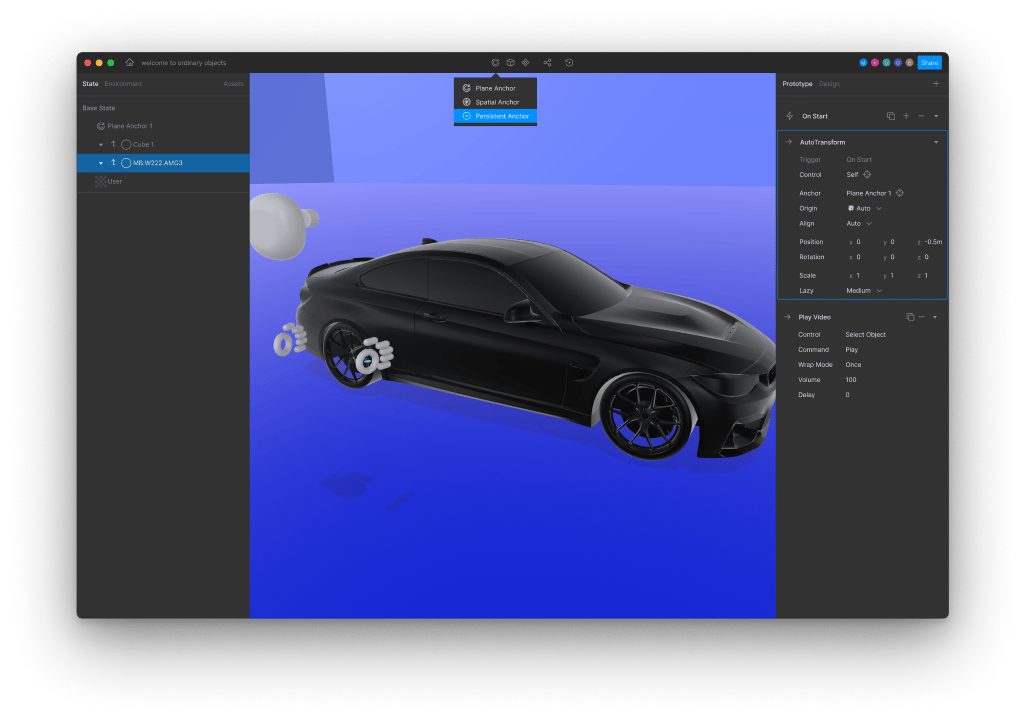Open the anchor tool in top toolbar

point(495,62)
